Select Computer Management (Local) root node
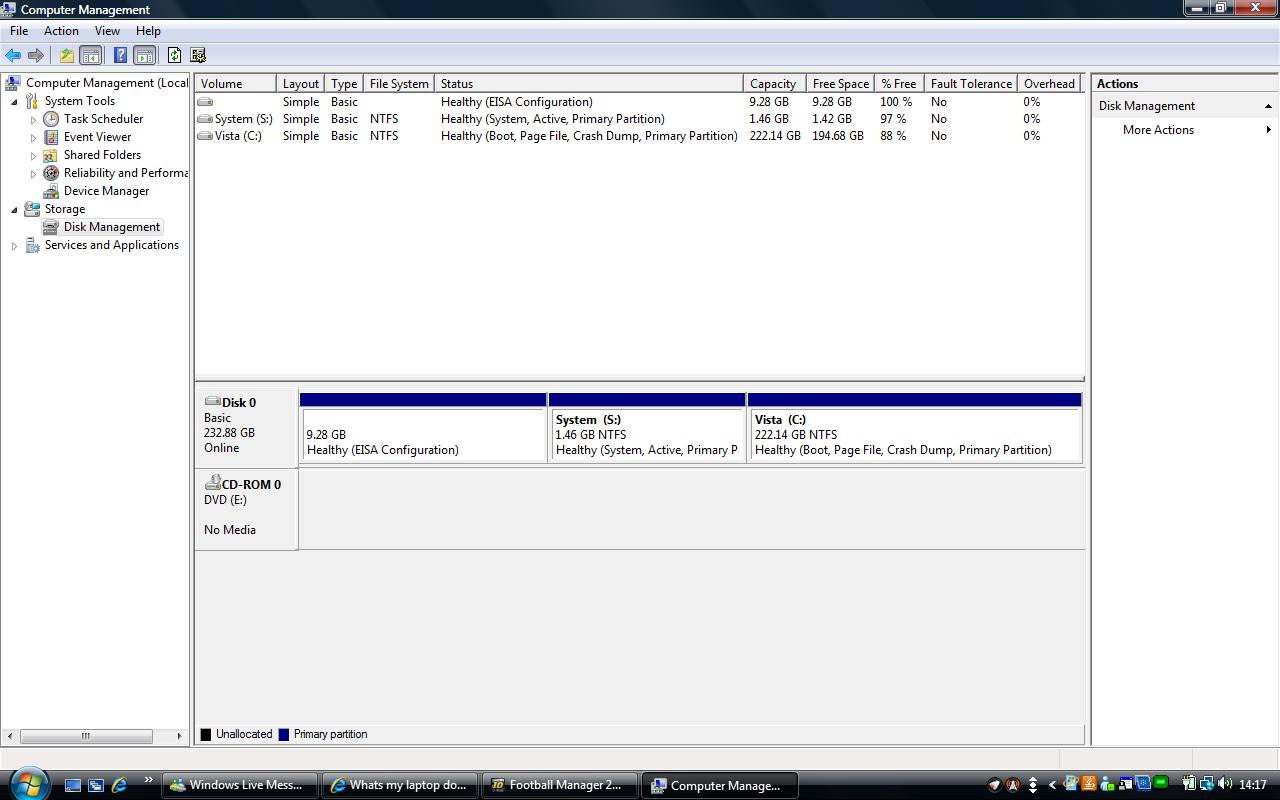This screenshot has width=1280, height=800. (106, 83)
